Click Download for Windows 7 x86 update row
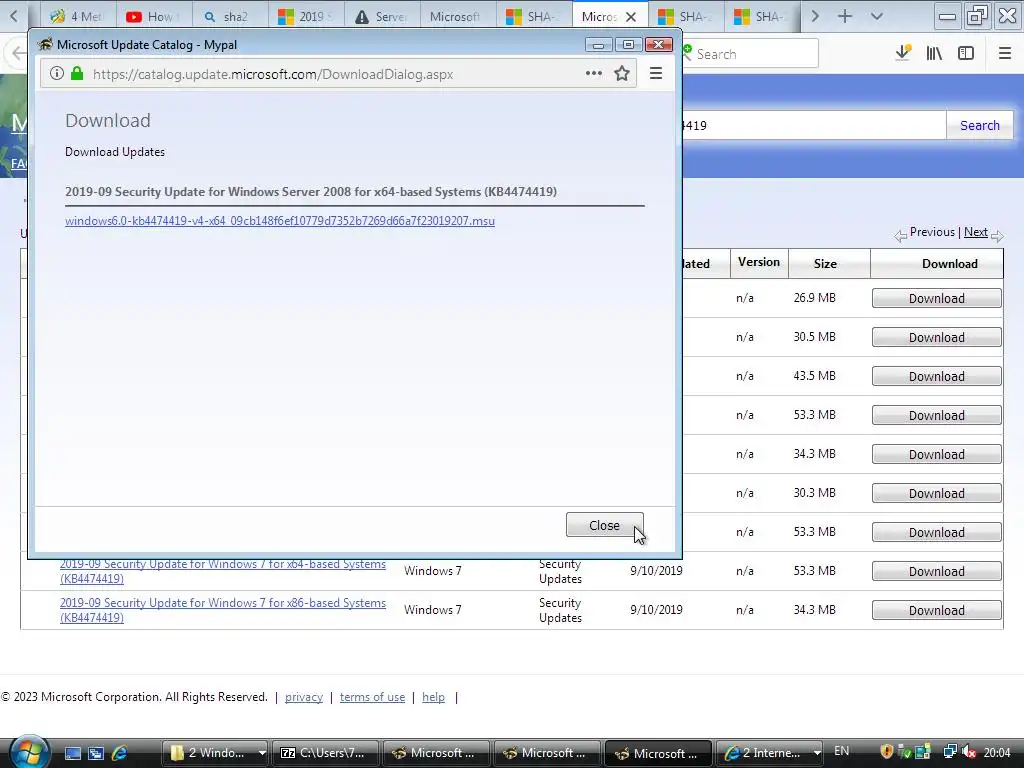 coord(936,610)
